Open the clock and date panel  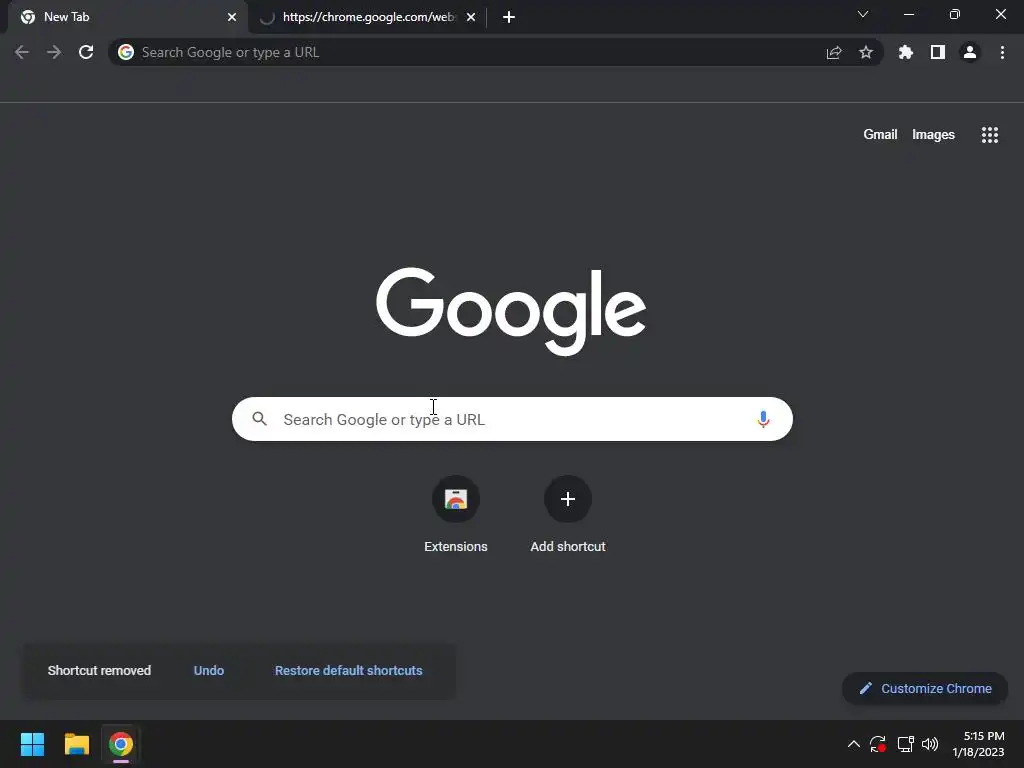[978, 744]
